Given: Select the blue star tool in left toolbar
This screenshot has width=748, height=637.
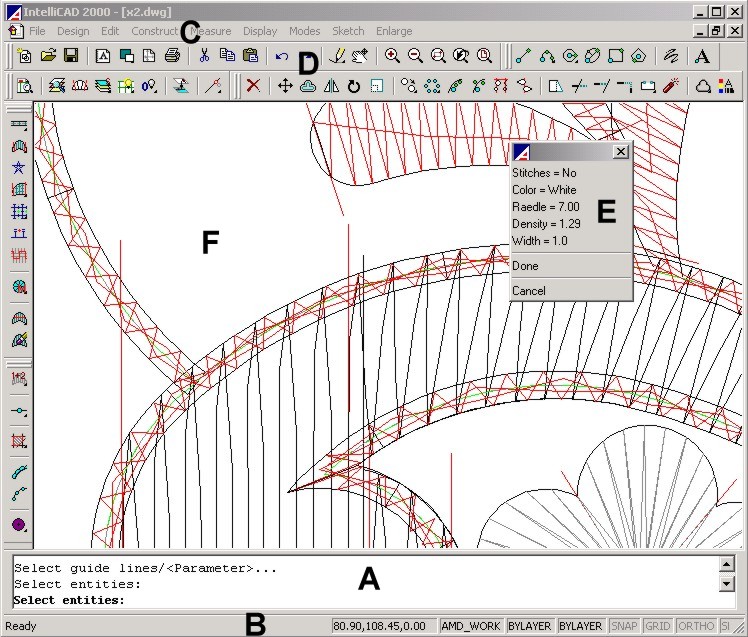Looking at the screenshot, I should [18, 167].
